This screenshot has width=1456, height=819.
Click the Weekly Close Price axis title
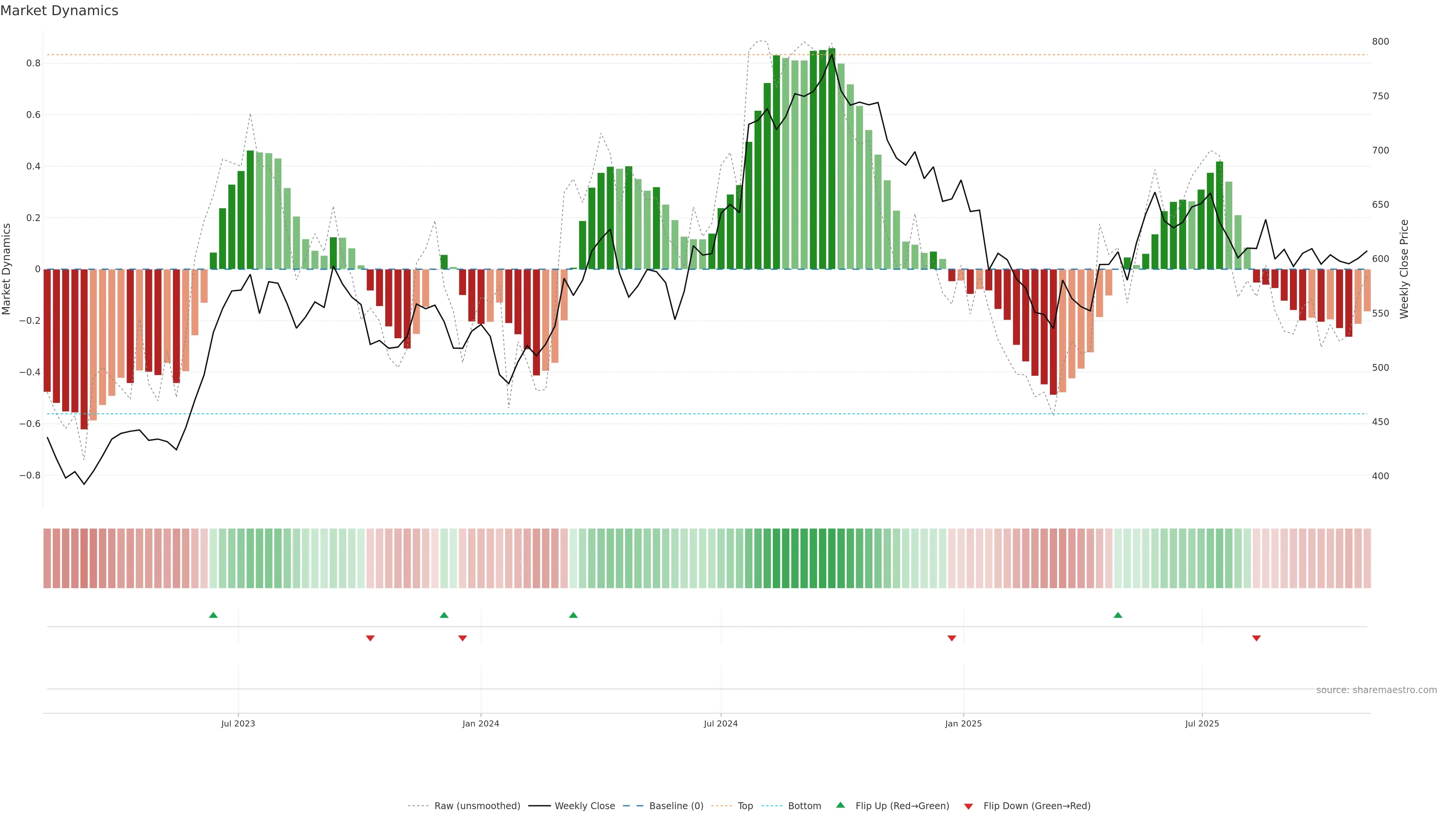click(x=1404, y=269)
